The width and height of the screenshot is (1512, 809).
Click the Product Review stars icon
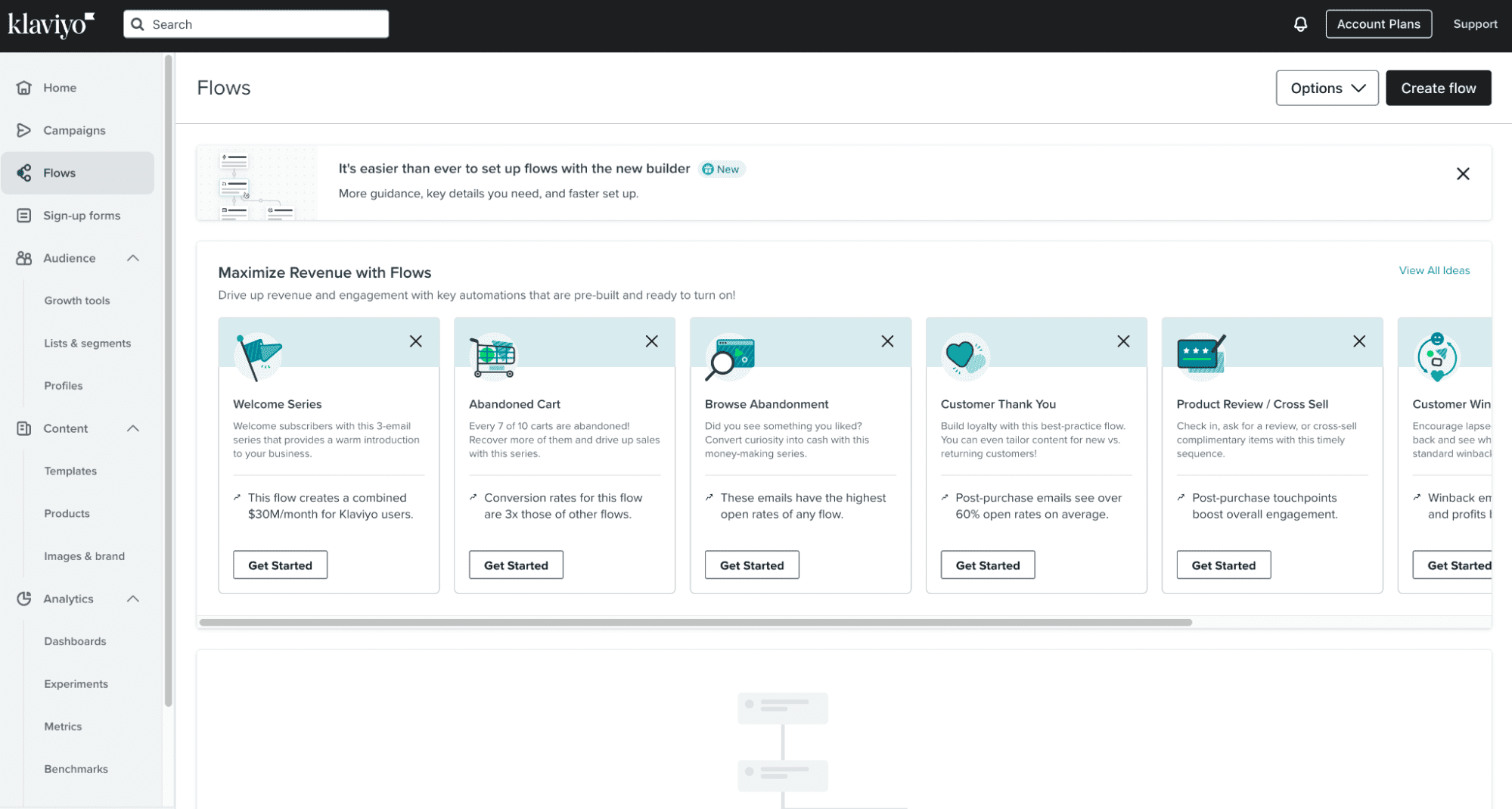pos(1201,355)
